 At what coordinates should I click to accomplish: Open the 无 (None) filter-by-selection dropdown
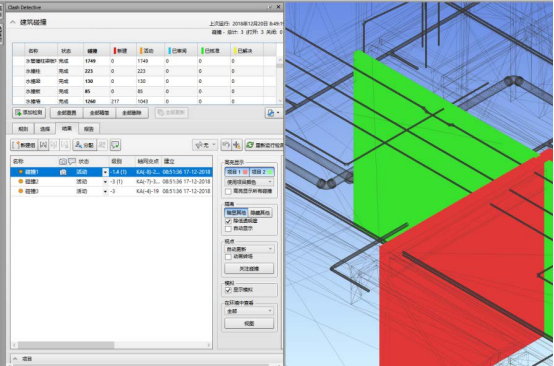tap(205, 145)
